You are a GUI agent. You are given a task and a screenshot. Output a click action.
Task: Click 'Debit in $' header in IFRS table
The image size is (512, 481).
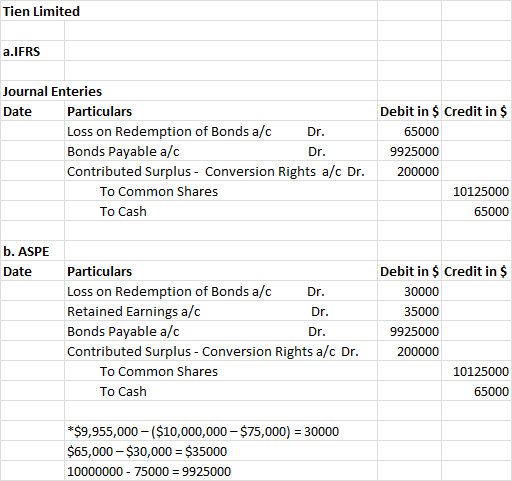[409, 111]
